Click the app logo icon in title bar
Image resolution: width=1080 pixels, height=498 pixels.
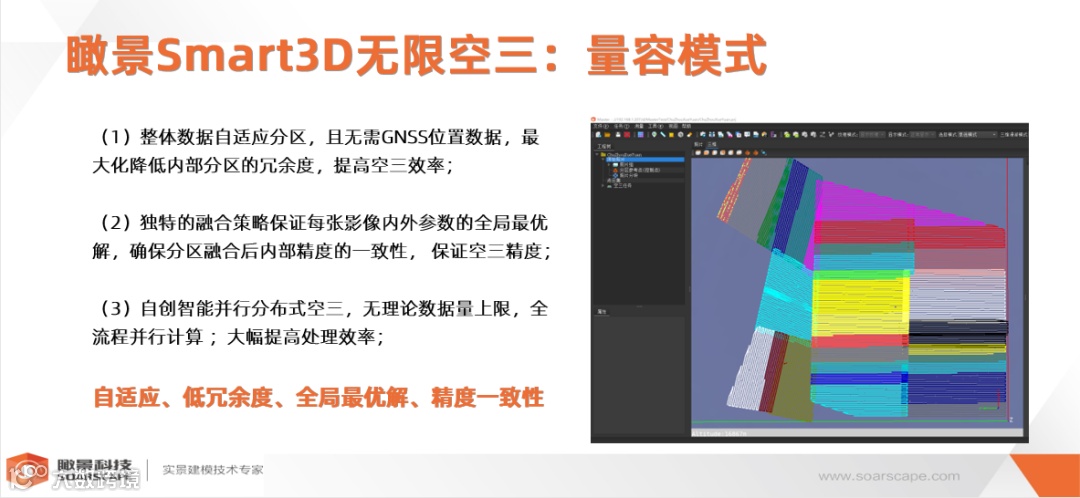click(x=593, y=119)
